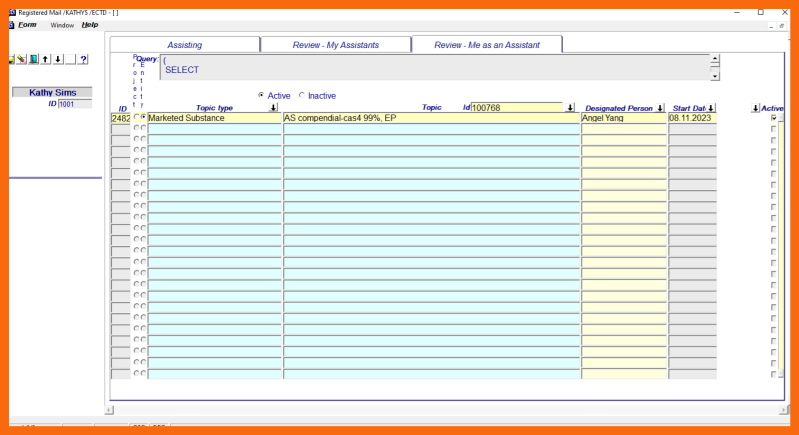Select Review - Me as an Assistant tab
This screenshot has width=799, height=435.
[487, 45]
